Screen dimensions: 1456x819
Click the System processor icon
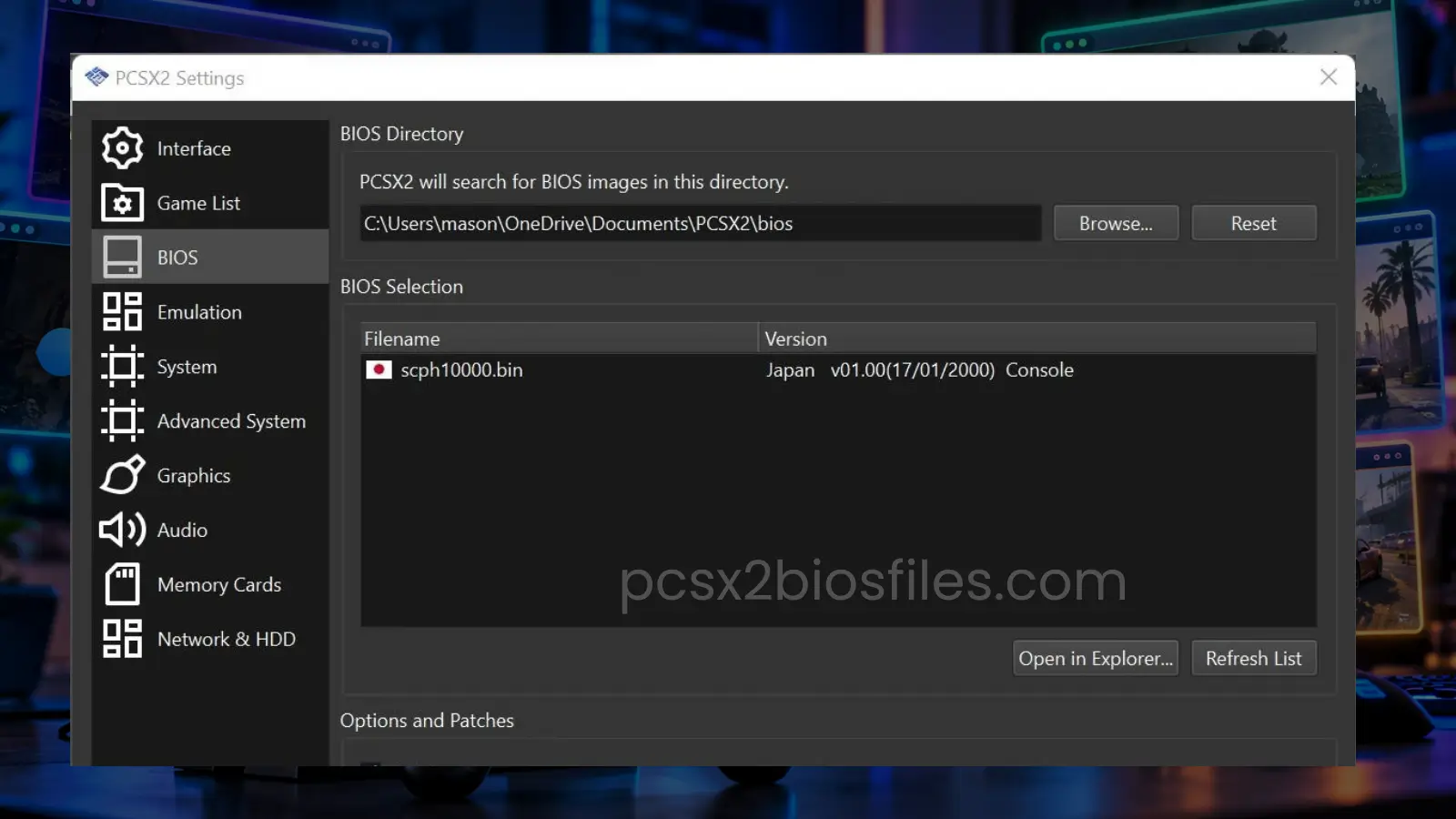pos(122,367)
